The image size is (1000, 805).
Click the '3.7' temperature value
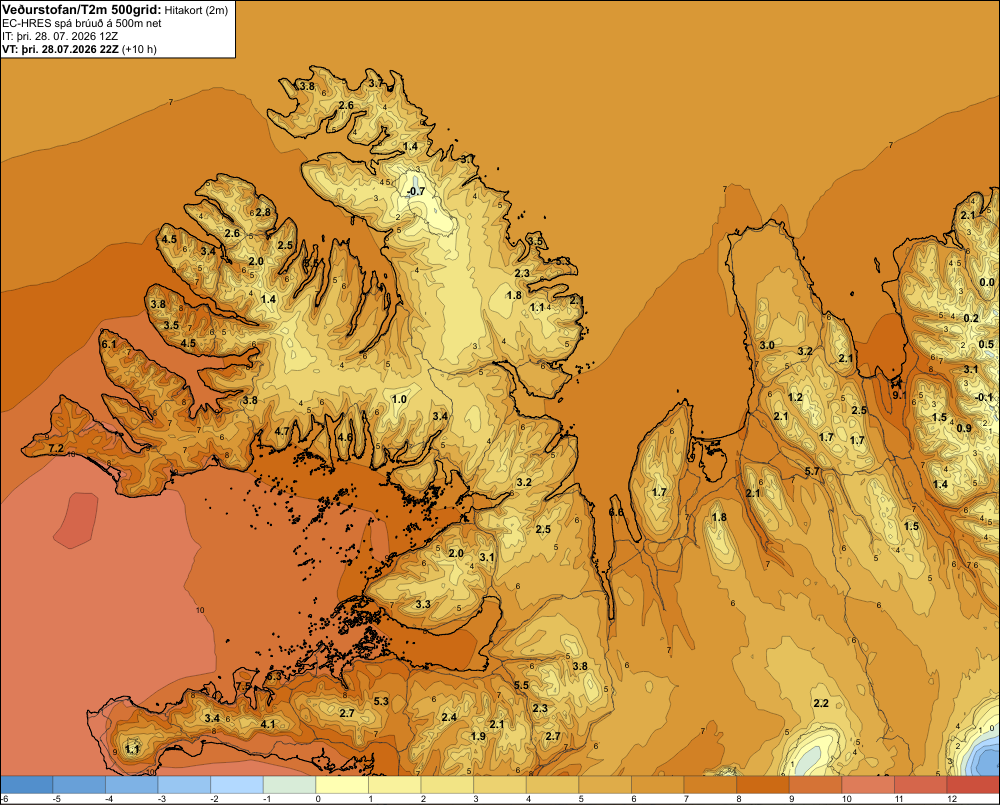376,83
